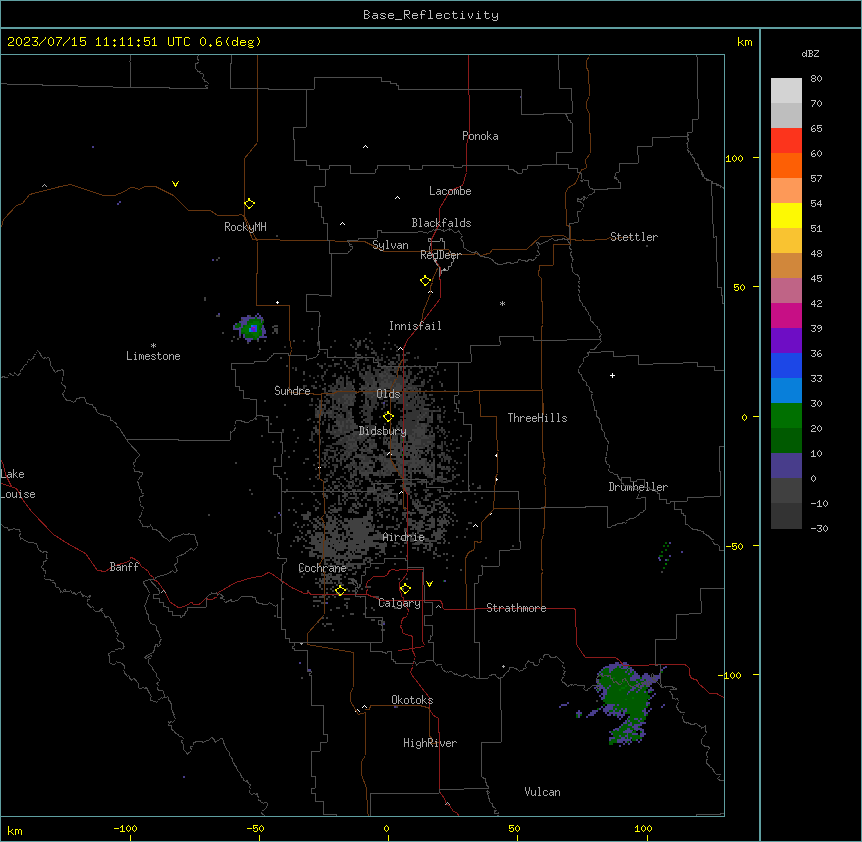Click the Lake Louise label
This screenshot has height=842, width=862.
(x=18, y=484)
